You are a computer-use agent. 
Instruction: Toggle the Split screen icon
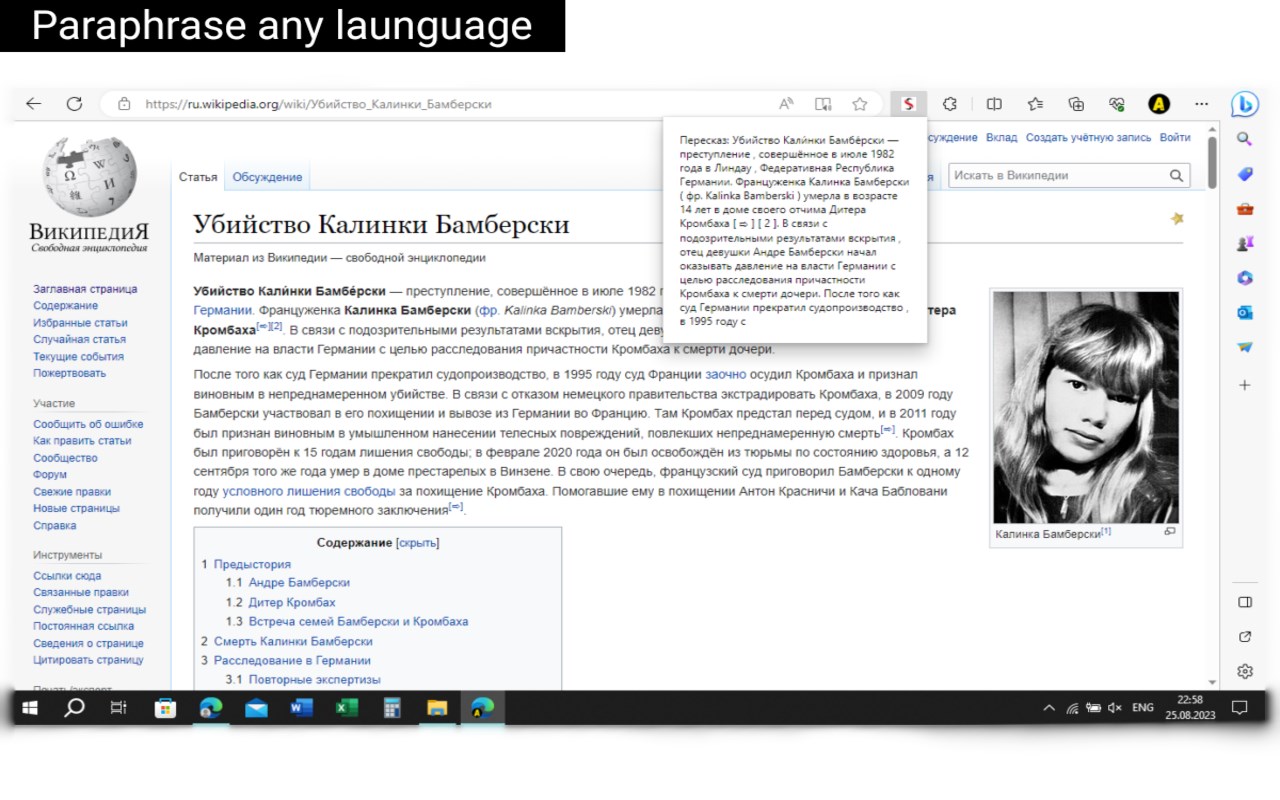(994, 104)
